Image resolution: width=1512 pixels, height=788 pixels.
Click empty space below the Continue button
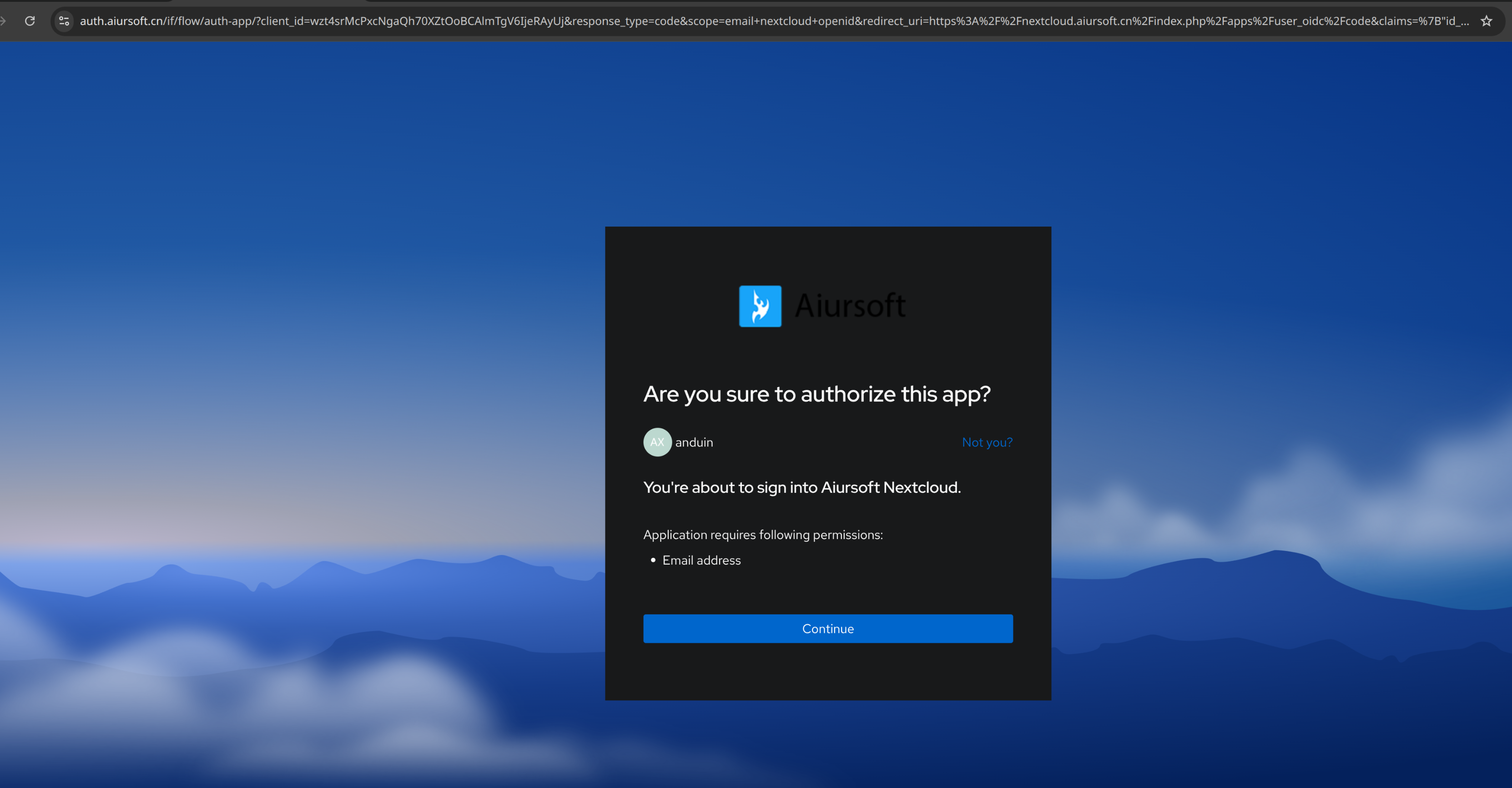(x=827, y=672)
